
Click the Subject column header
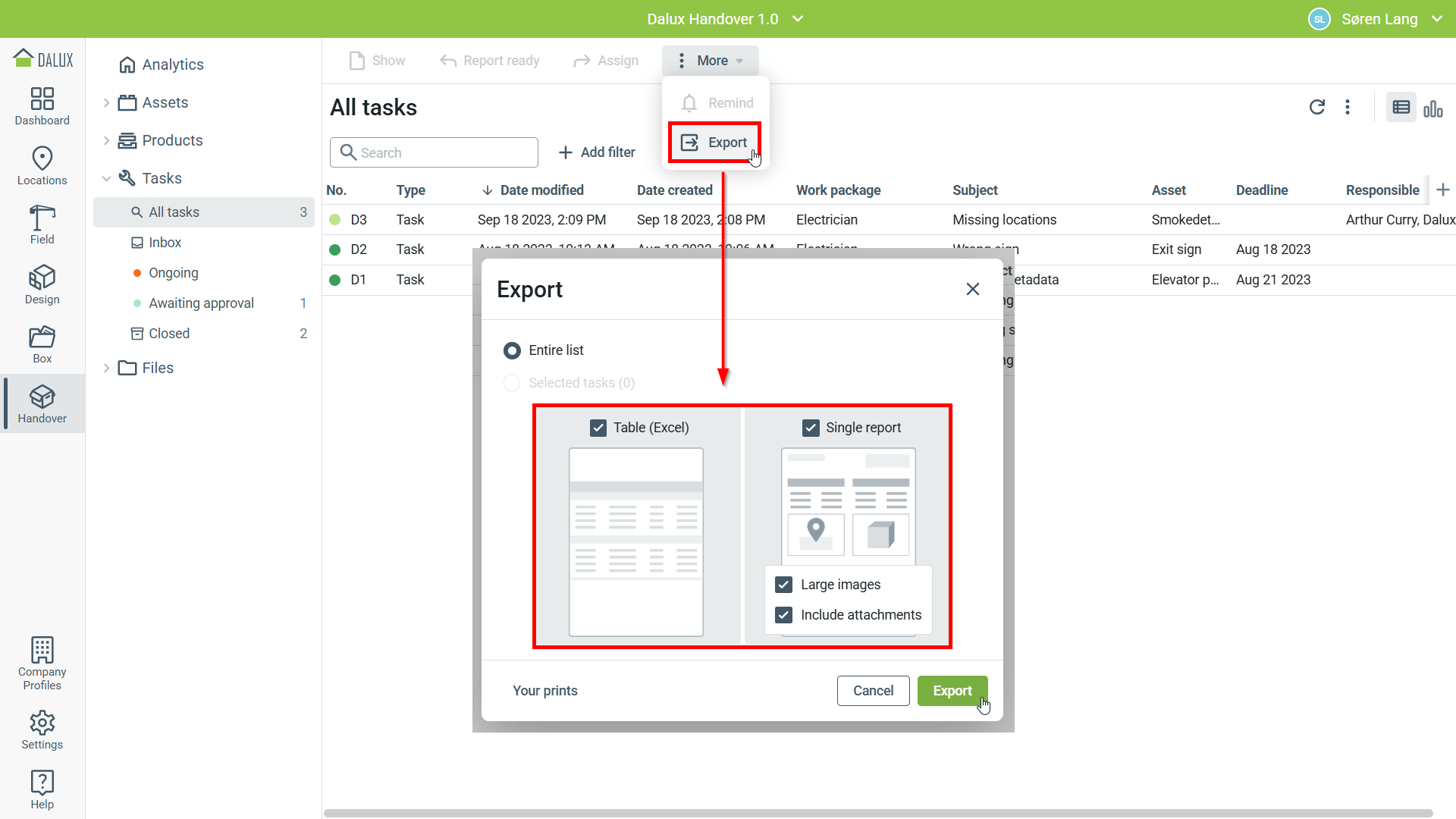tap(975, 190)
